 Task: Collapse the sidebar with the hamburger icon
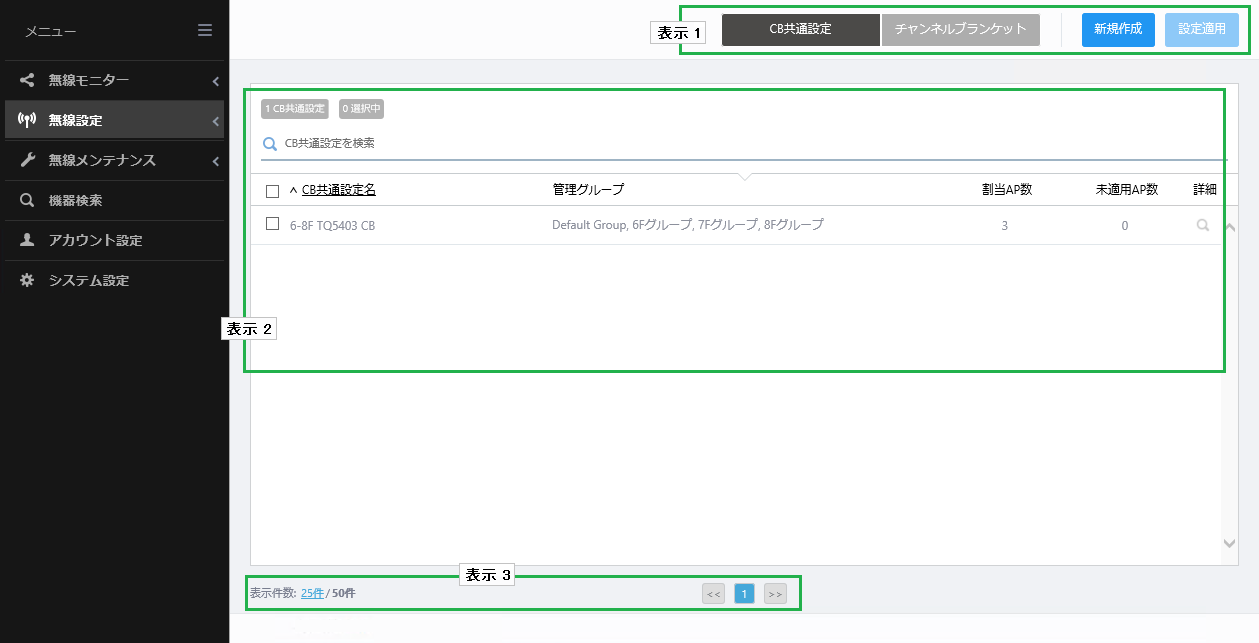[x=204, y=30]
